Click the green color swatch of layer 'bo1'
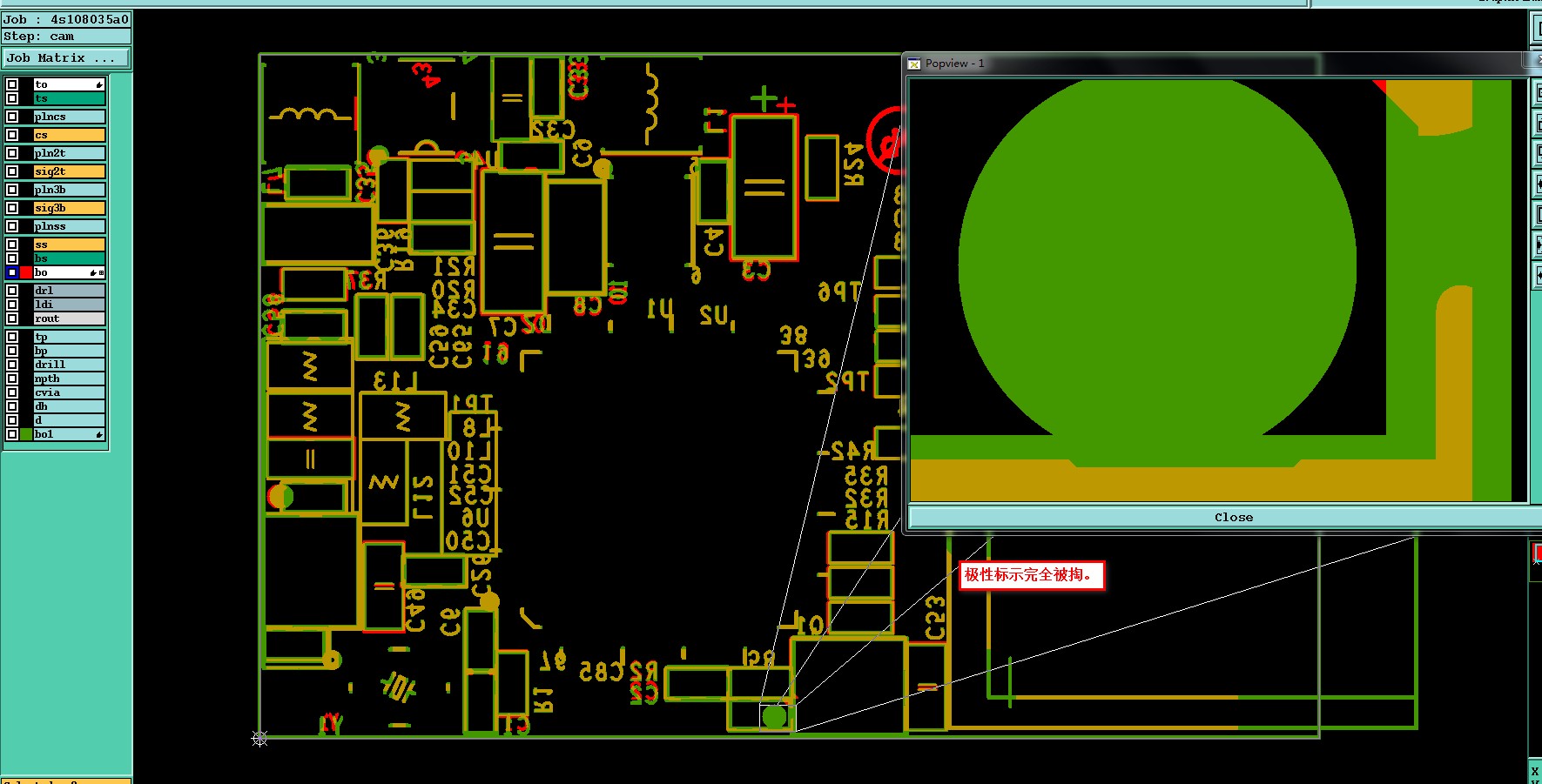Viewport: 1542px width, 784px height. point(26,434)
